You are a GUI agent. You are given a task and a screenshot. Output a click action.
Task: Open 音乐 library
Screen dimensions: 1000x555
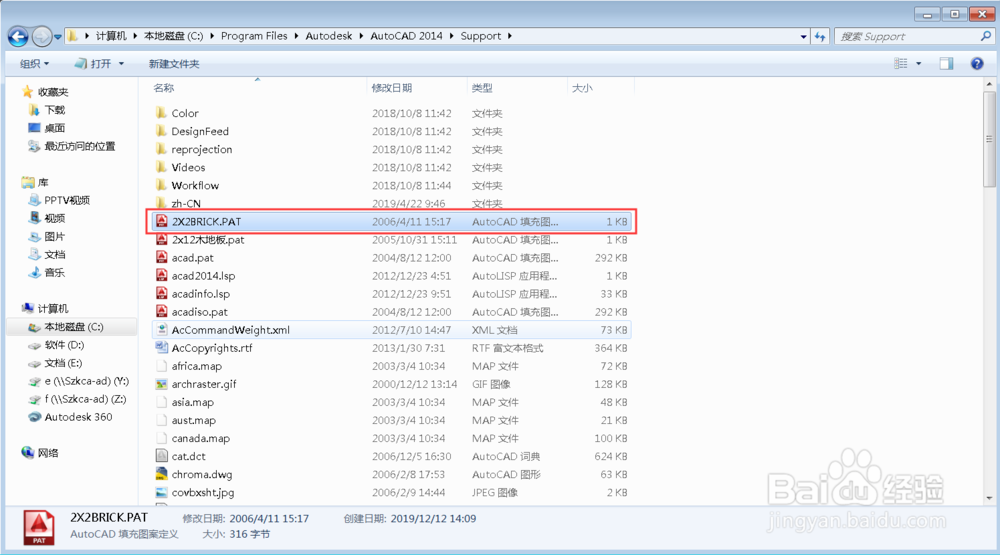[55, 272]
